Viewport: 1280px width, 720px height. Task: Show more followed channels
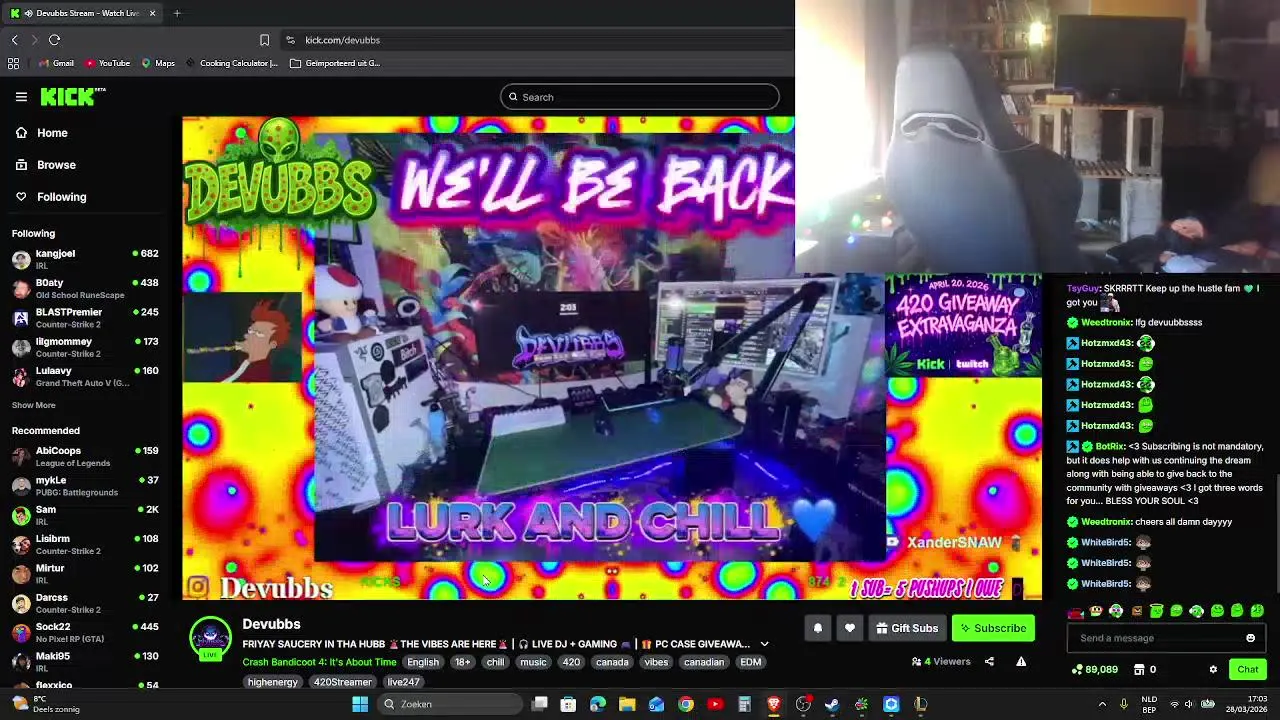tap(33, 405)
